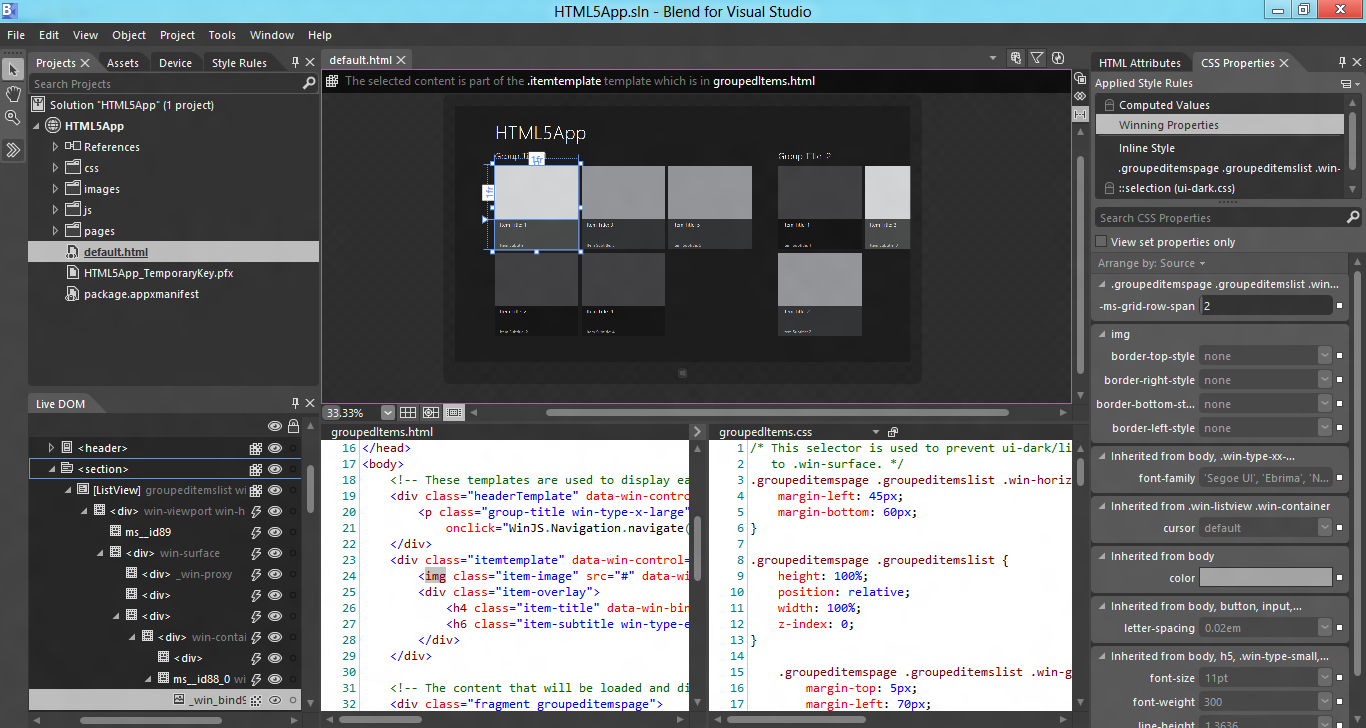The width and height of the screenshot is (1366, 728).
Task: Hide the section element in Live DOM
Action: click(274, 469)
